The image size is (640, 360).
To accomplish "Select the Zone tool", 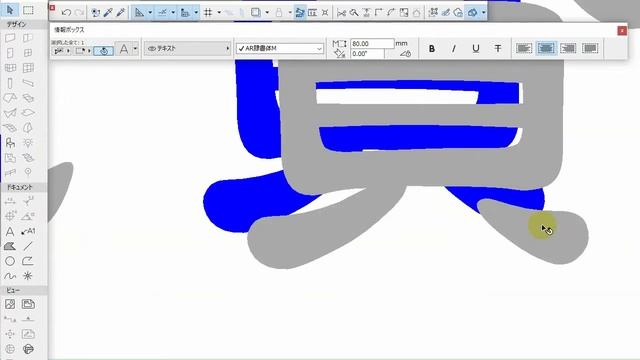I will pos(10,158).
